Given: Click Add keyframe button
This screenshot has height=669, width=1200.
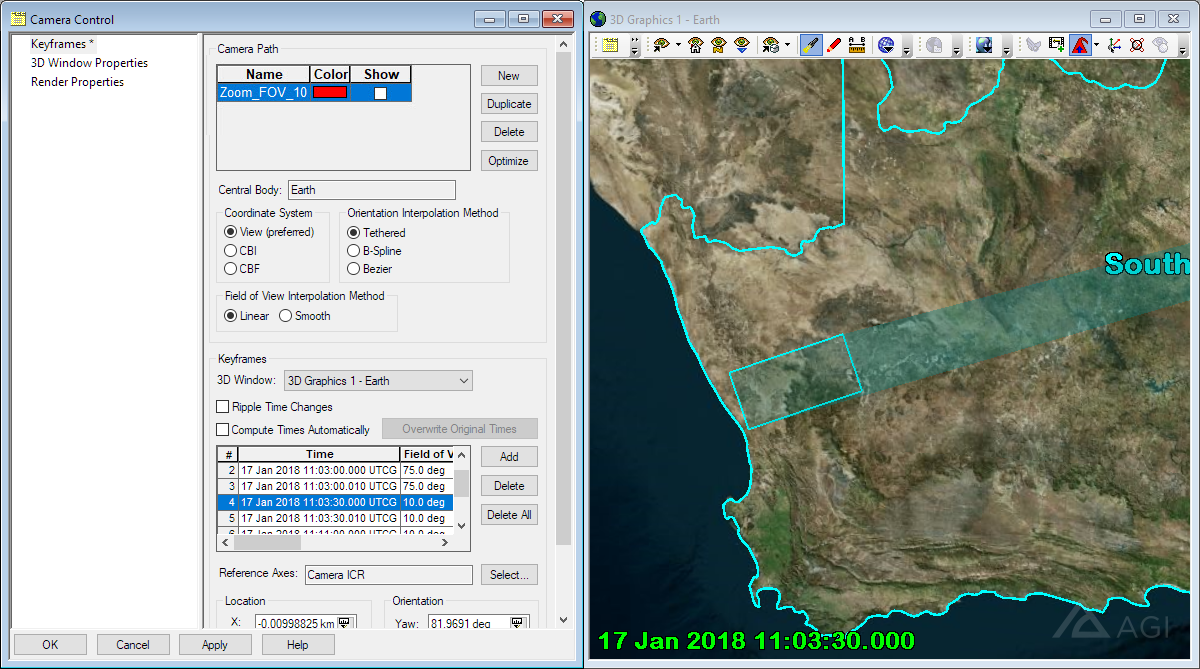Looking at the screenshot, I should click(x=509, y=456).
